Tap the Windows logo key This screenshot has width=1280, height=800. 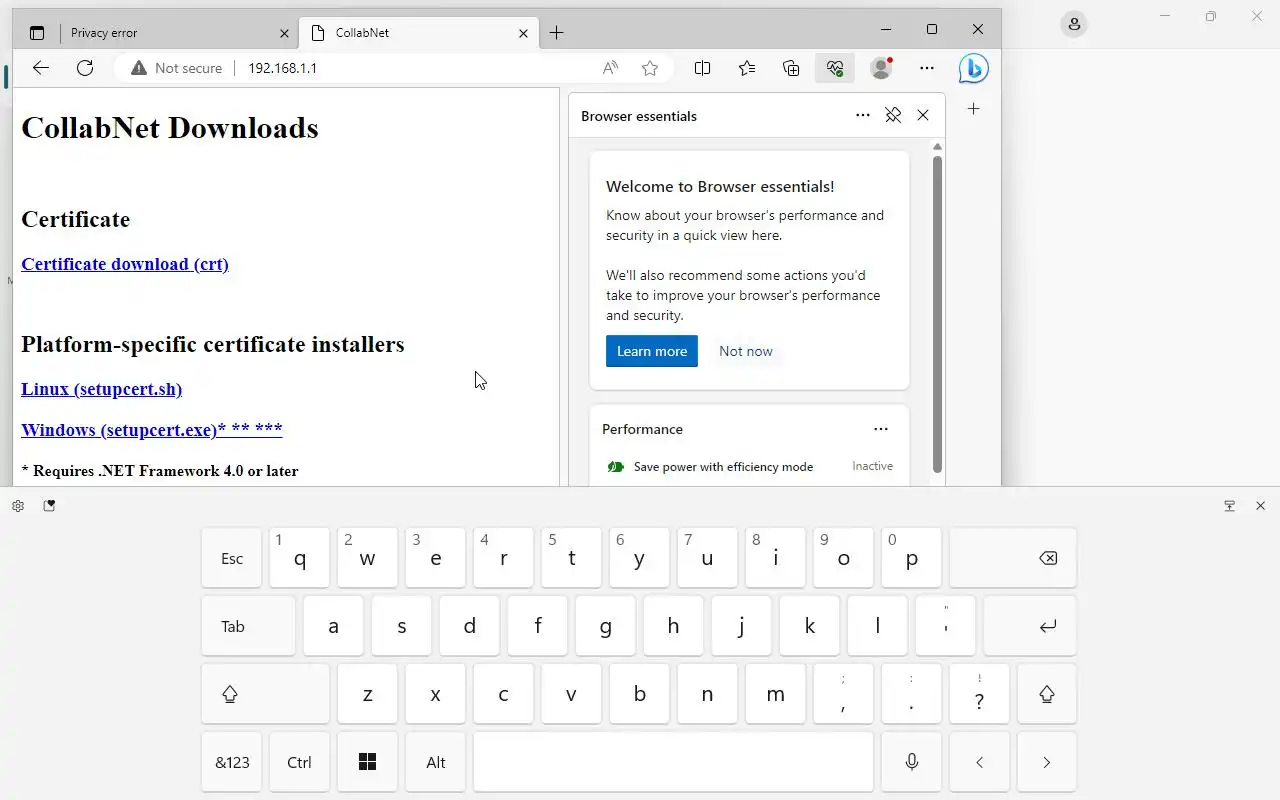tap(367, 762)
